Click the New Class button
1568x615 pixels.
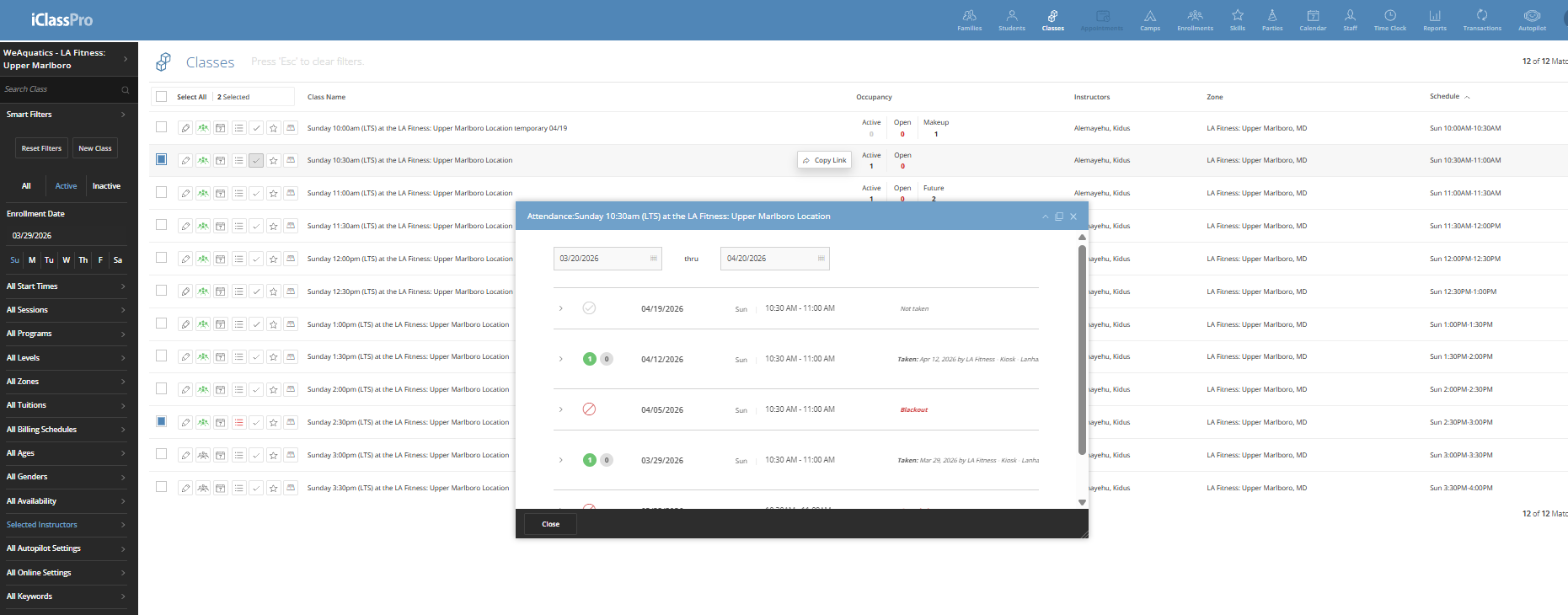95,148
